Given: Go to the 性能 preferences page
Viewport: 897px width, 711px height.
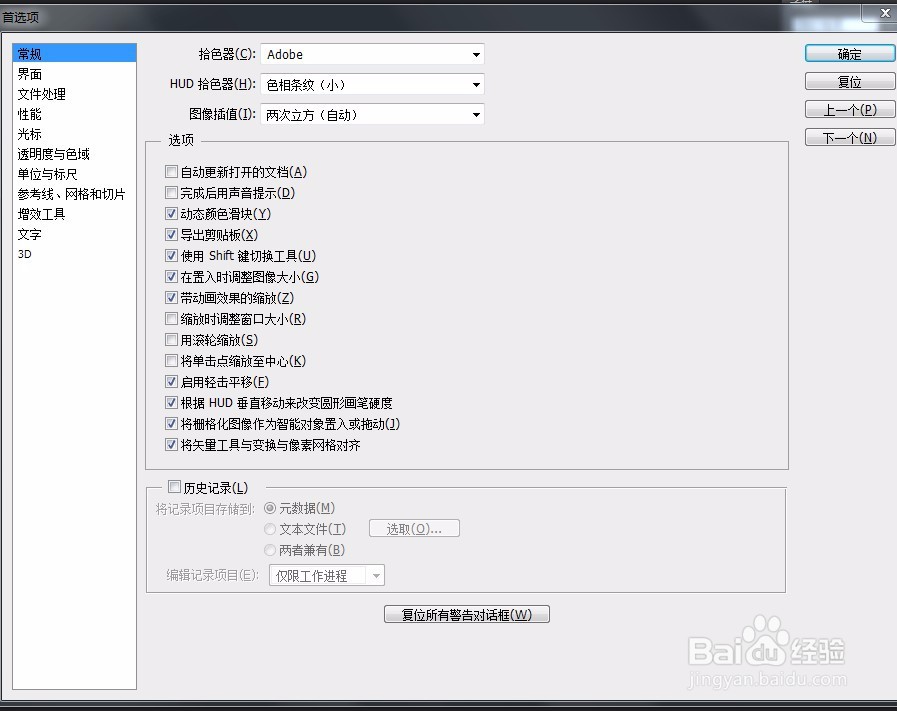Looking at the screenshot, I should point(74,114).
